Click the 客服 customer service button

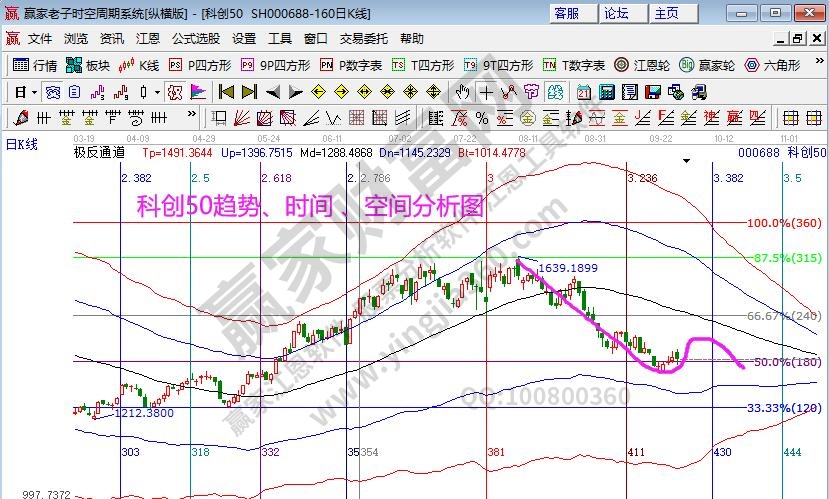[x=566, y=13]
